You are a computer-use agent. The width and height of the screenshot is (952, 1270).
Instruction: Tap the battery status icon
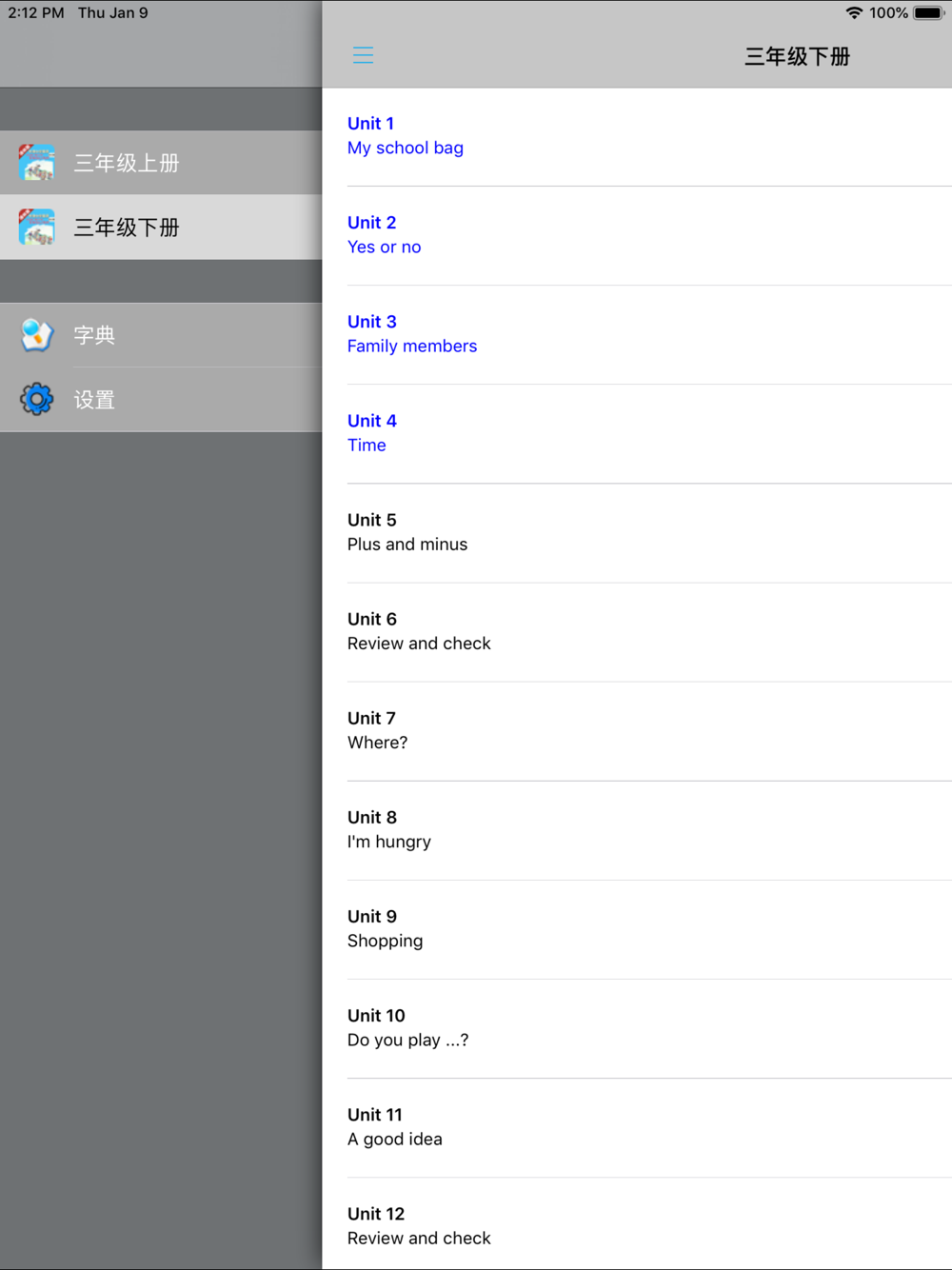928,12
